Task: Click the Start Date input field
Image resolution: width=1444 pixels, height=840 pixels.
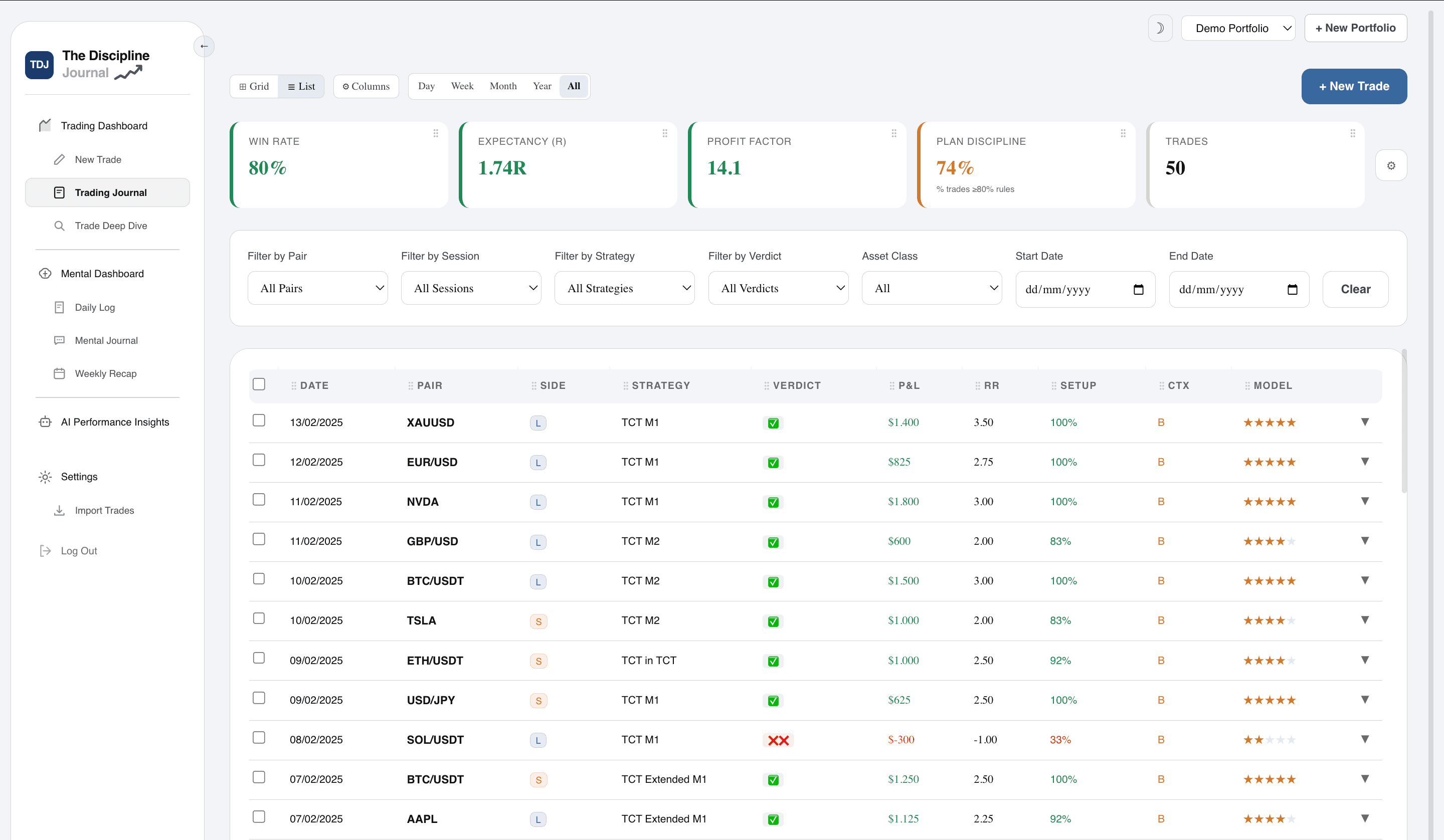Action: click(1077, 289)
